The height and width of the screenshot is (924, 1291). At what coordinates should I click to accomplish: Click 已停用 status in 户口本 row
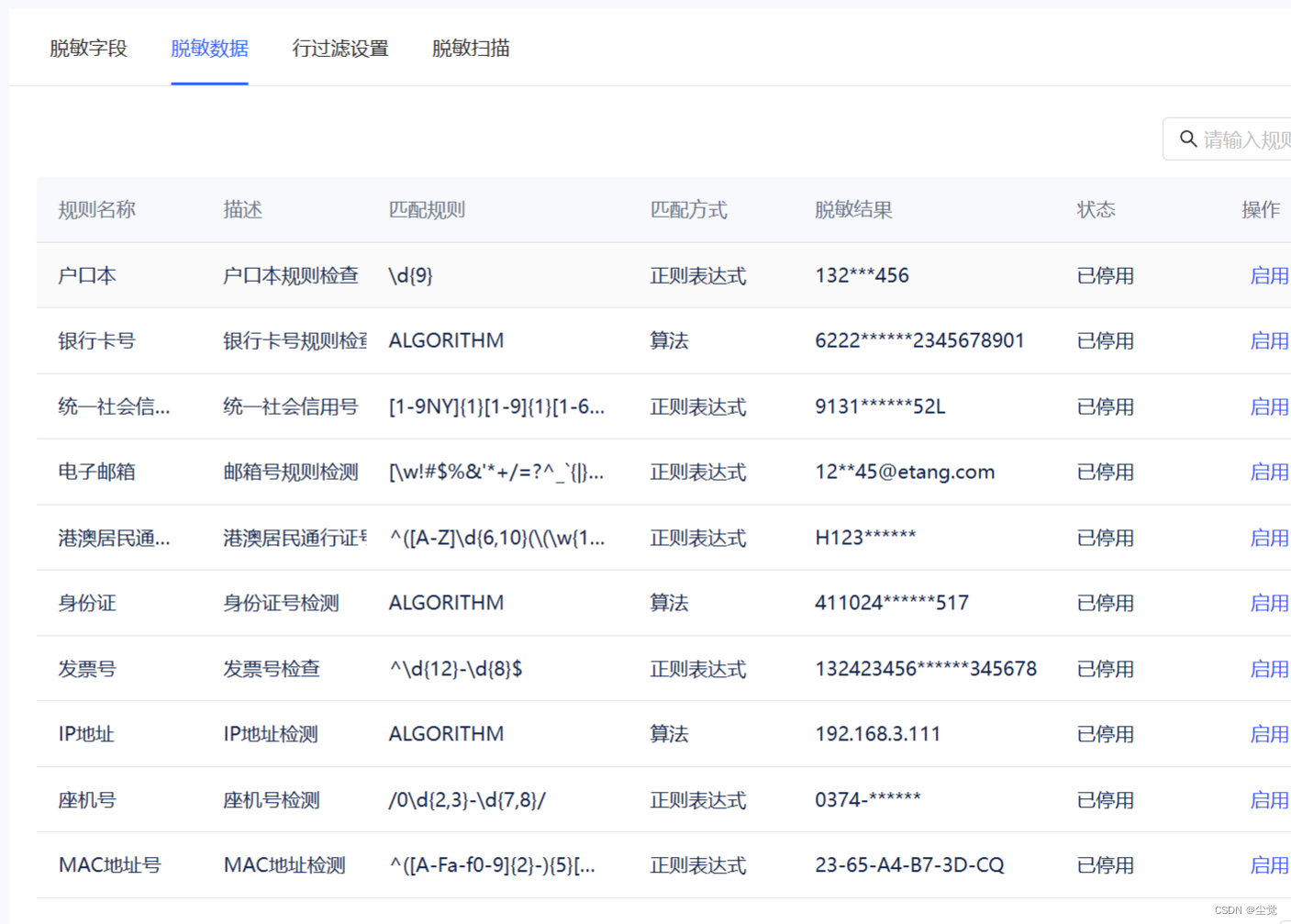coord(1106,275)
